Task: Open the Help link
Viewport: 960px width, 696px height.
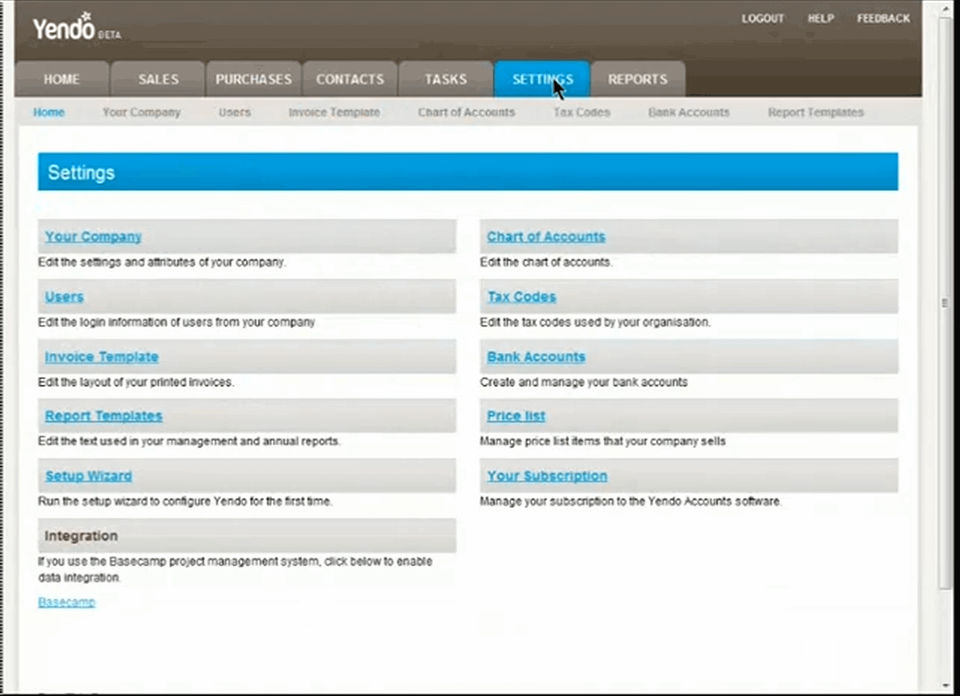Action: [820, 18]
